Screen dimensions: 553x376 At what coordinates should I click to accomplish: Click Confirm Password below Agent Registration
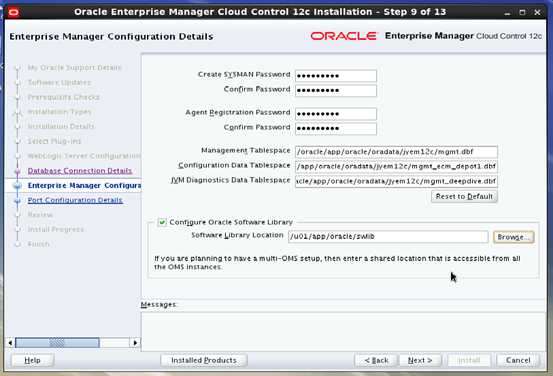tap(336, 128)
